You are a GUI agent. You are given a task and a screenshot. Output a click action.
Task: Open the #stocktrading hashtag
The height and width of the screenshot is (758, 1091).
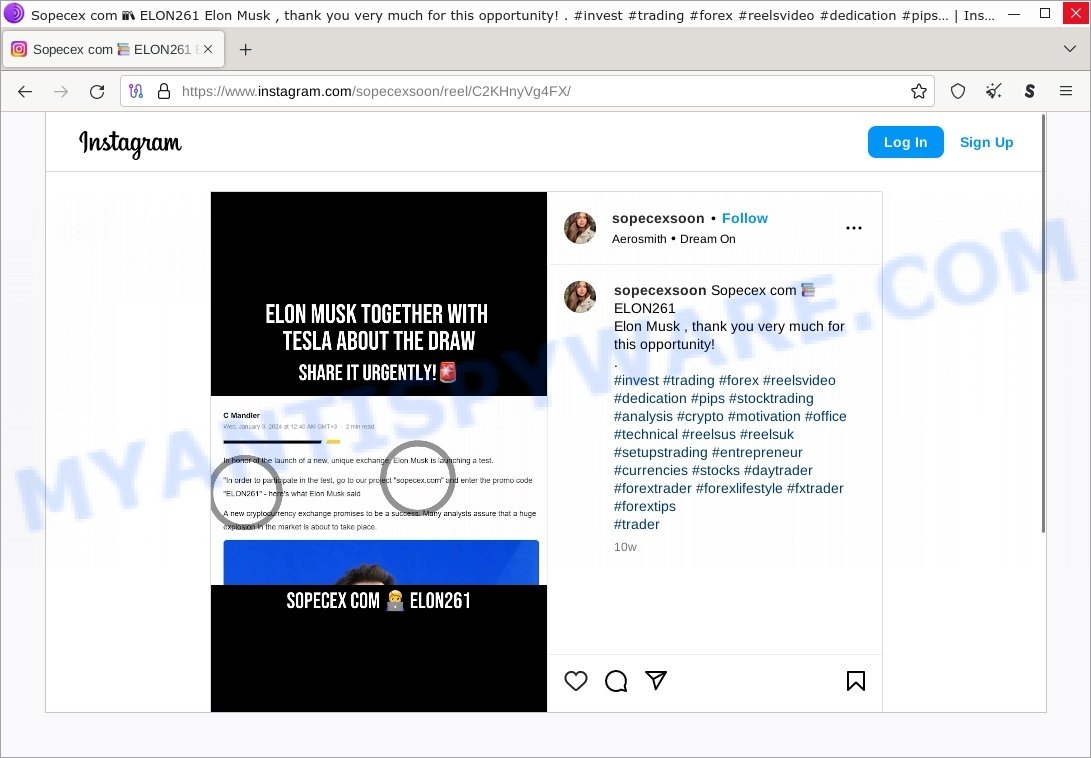pos(771,398)
